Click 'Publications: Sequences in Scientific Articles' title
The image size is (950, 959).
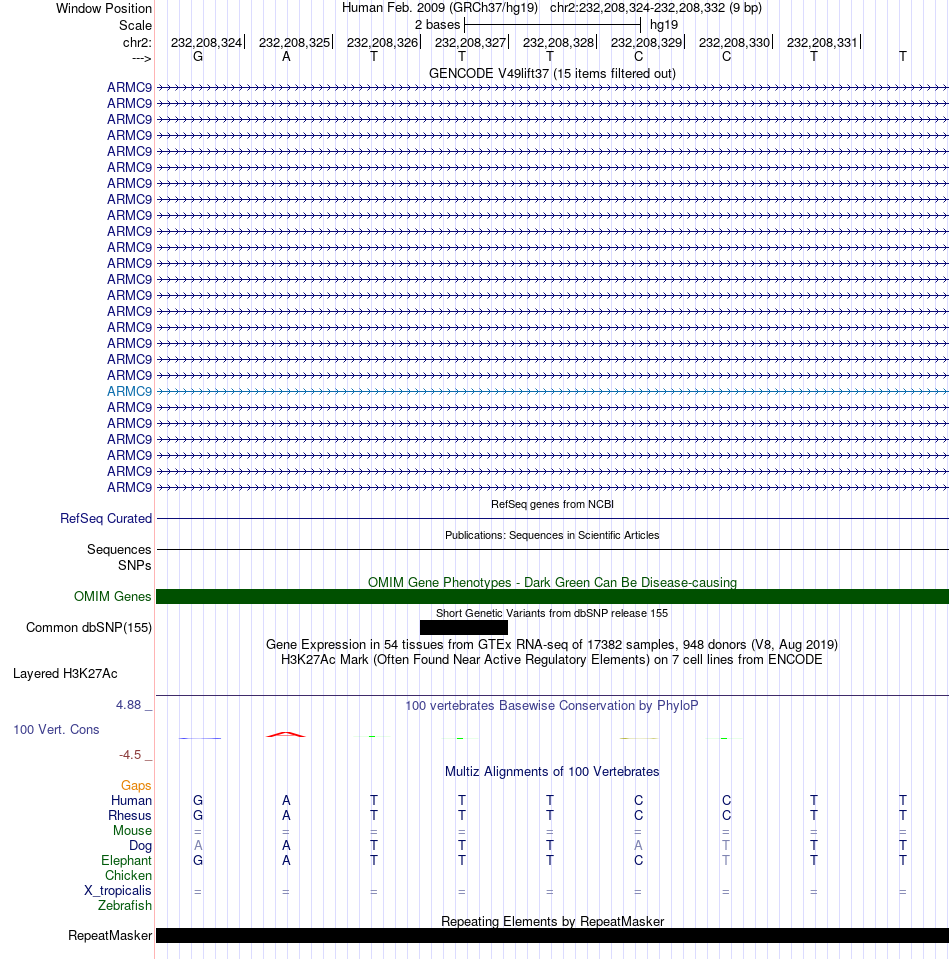click(552, 535)
